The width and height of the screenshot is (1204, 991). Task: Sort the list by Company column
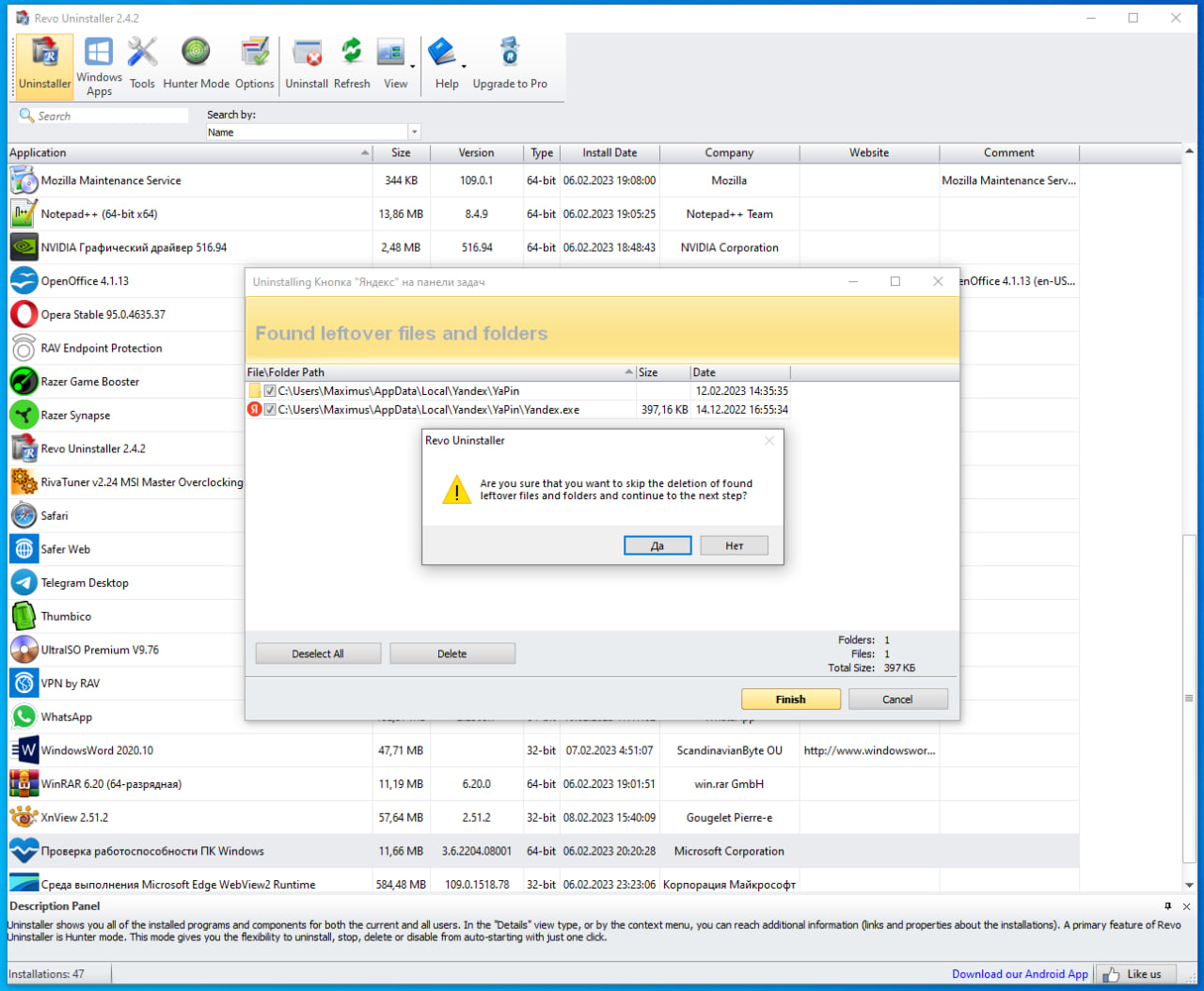click(x=729, y=152)
